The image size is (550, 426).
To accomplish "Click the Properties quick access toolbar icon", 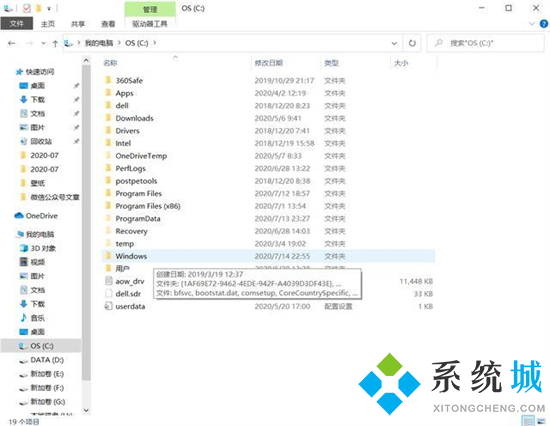I will coord(27,8).
